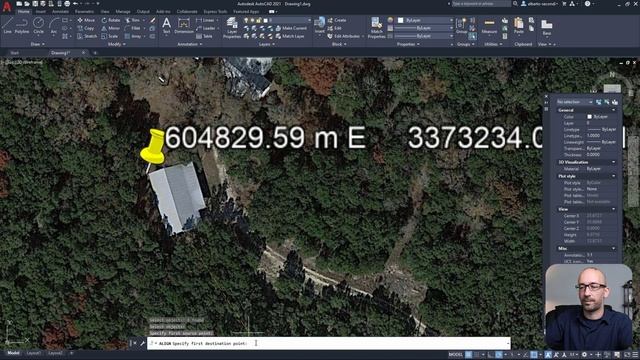Click the Plot printer icon in Quick Access

point(67,4)
